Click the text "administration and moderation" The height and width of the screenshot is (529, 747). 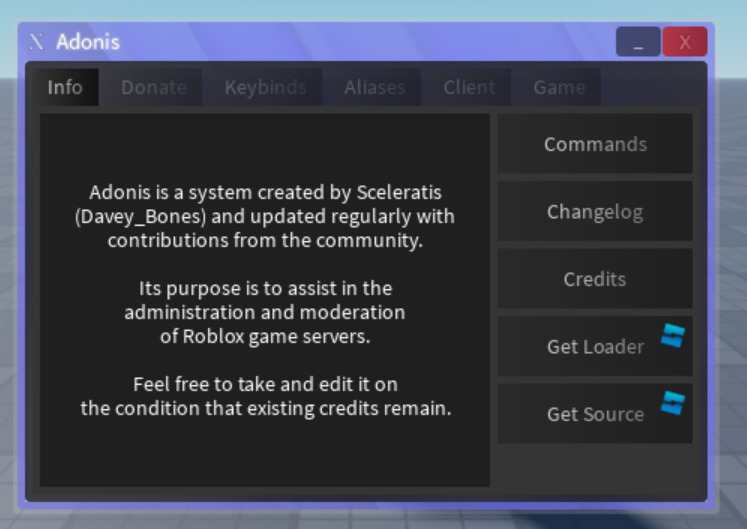pyautogui.click(x=265, y=312)
